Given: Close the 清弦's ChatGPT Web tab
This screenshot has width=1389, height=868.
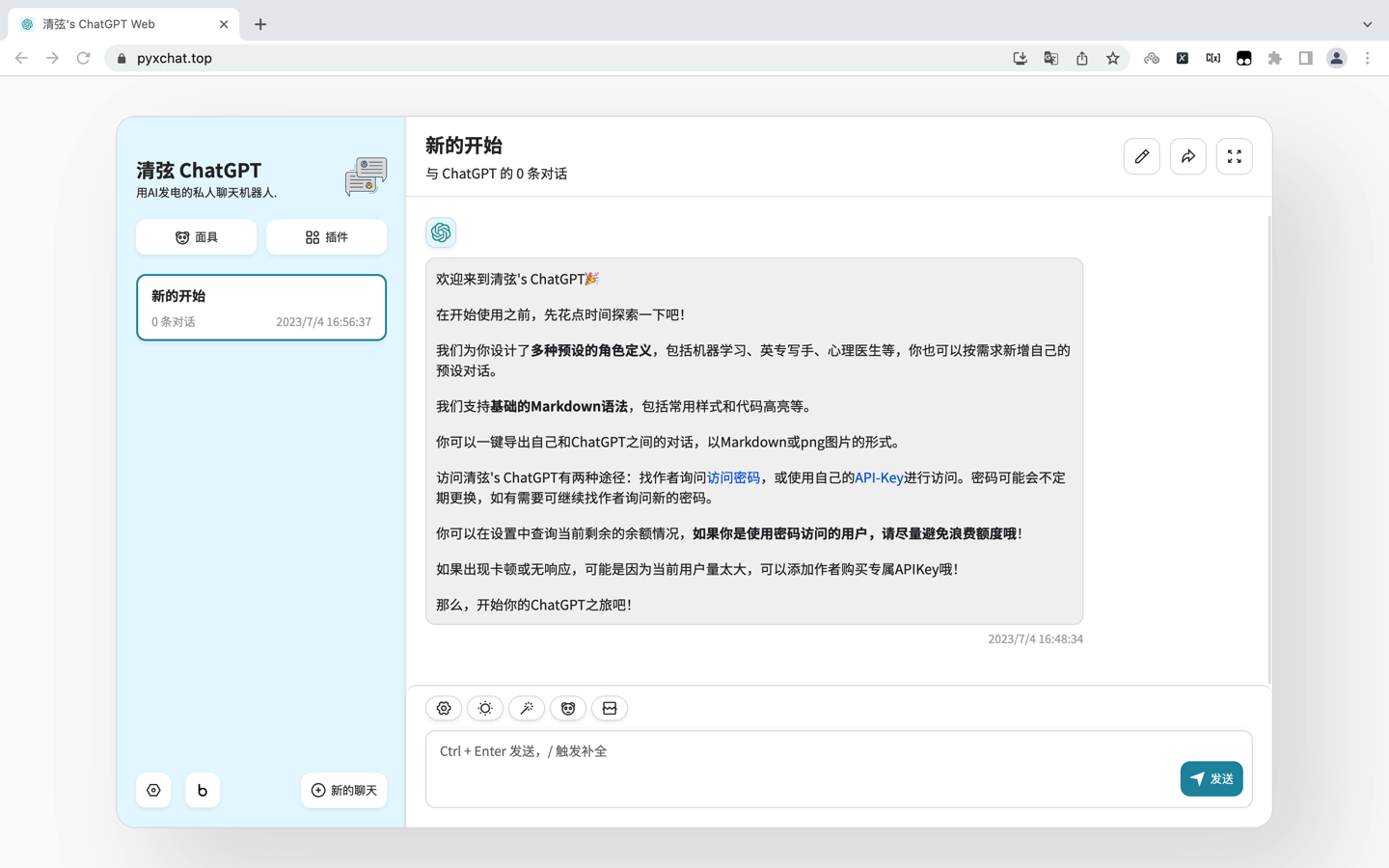Looking at the screenshot, I should pyautogui.click(x=224, y=24).
